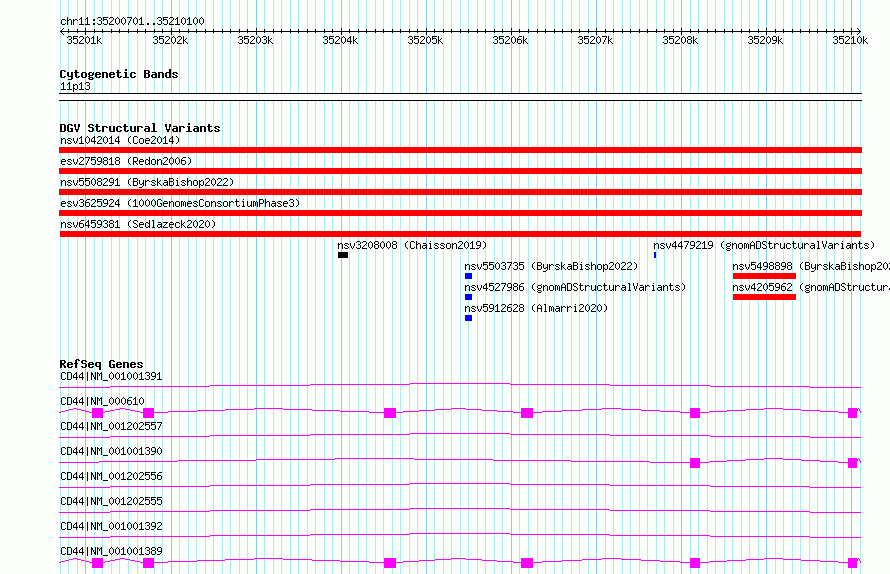The image size is (890, 574).
Task: Select the esv2759818 red variant bar
Action: click(460, 171)
